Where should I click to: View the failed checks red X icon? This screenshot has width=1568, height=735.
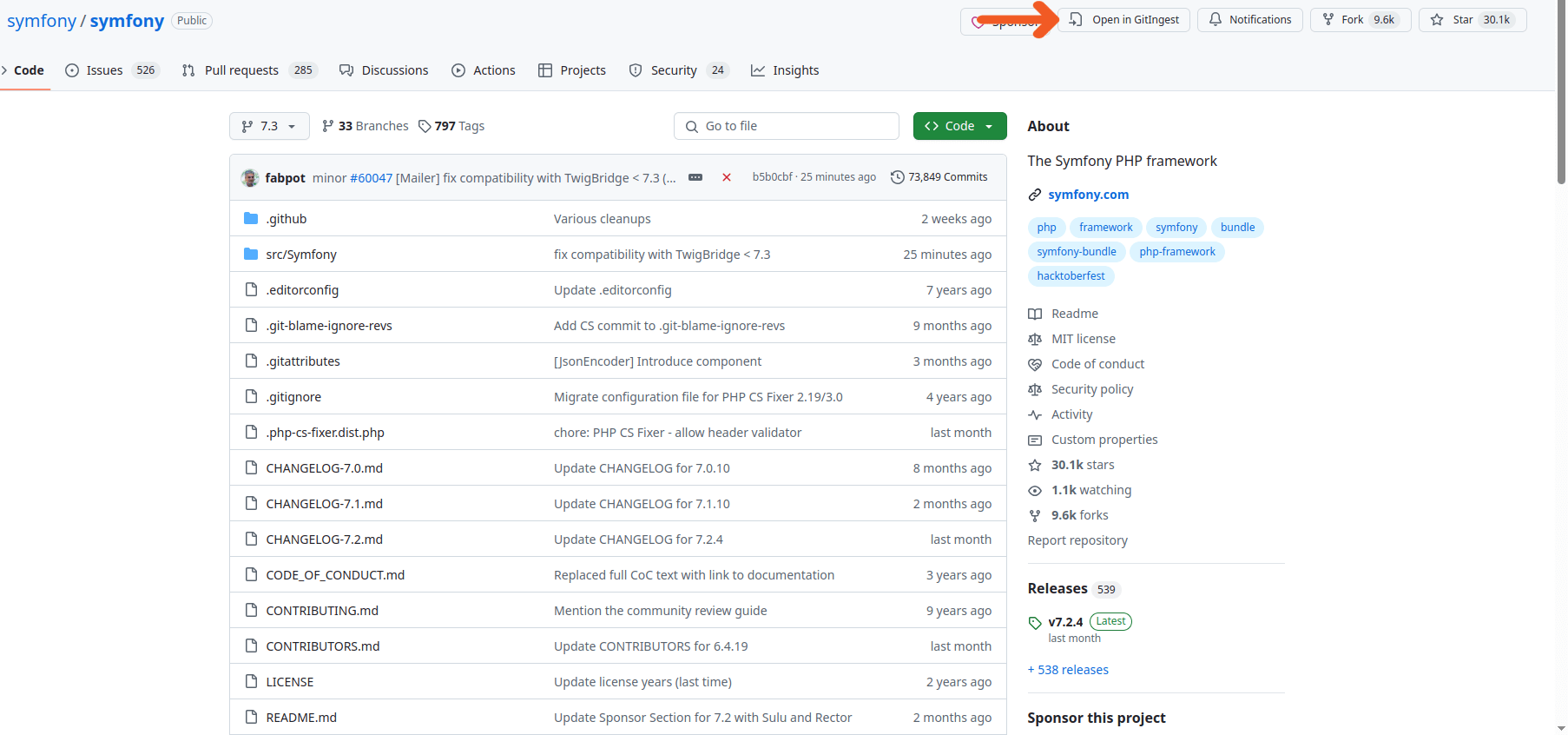(727, 177)
